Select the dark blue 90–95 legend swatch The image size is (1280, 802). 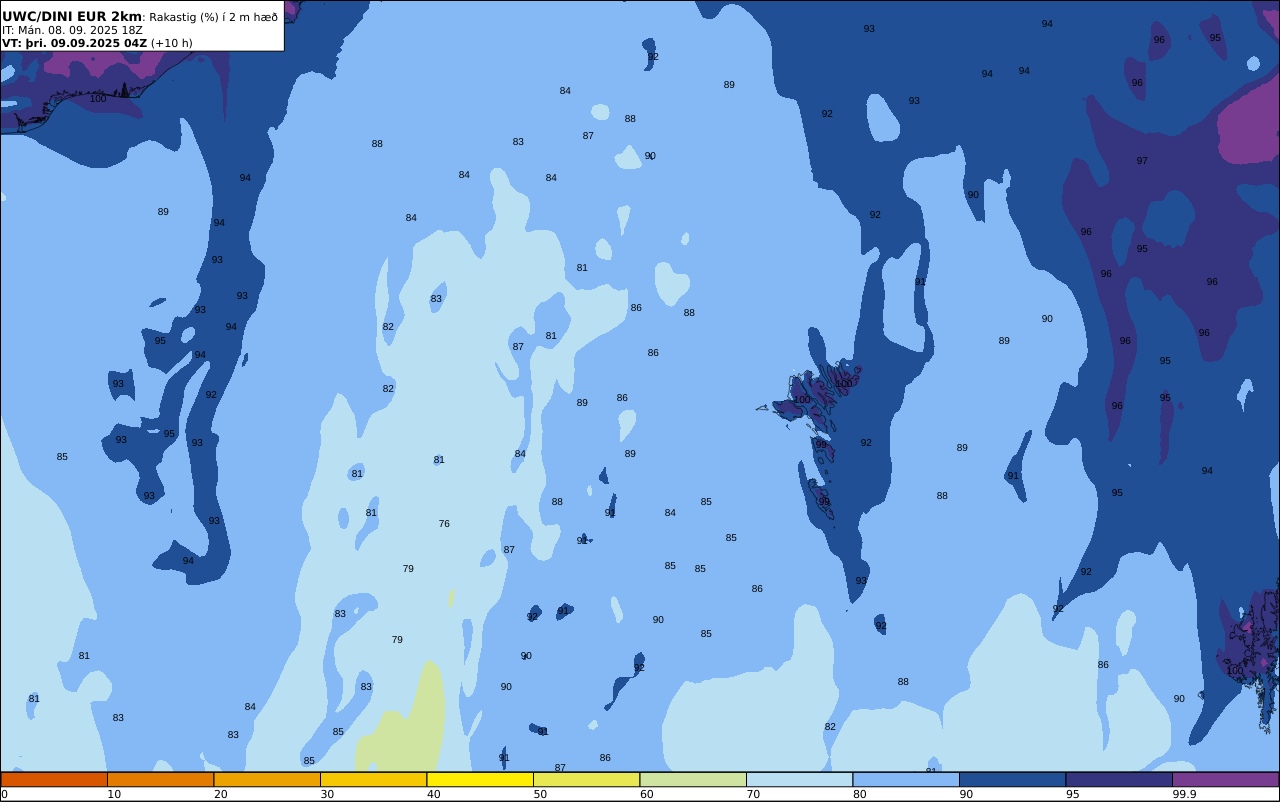point(1012,779)
